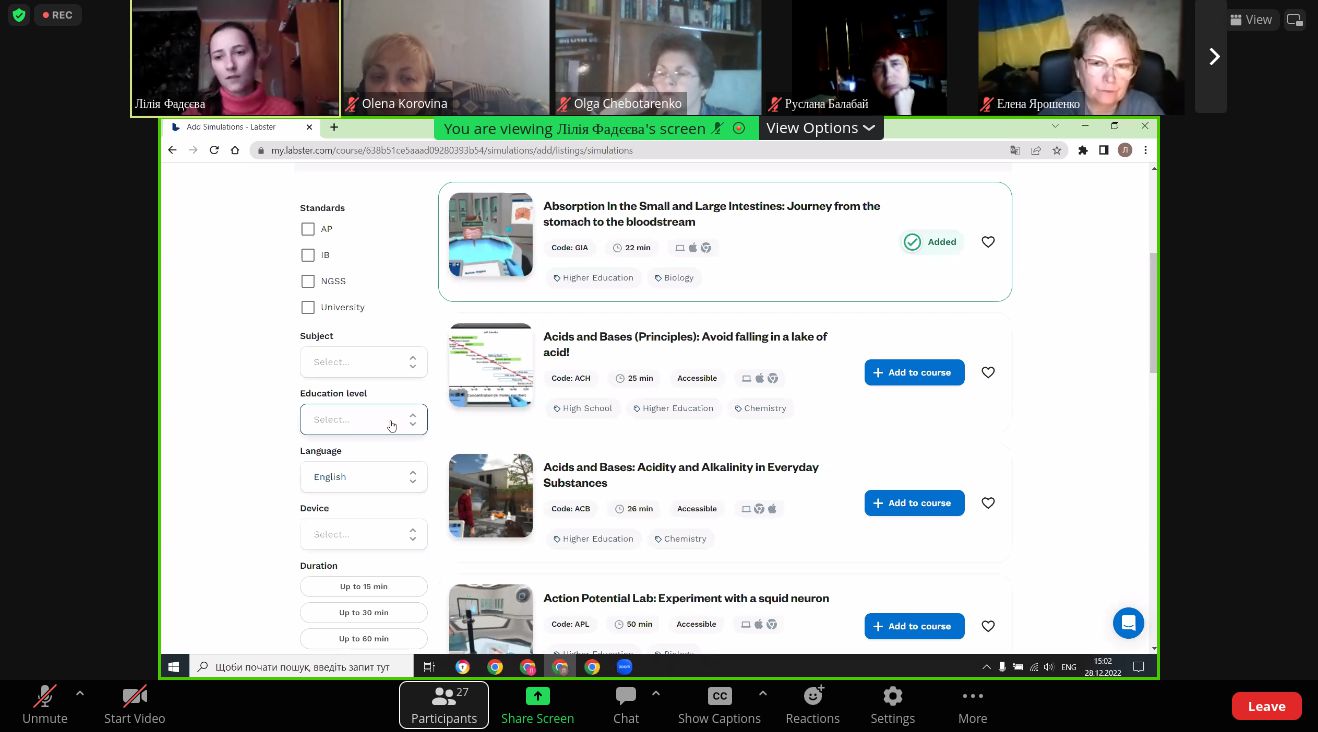1318x732 pixels.
Task: Enable the University standards checkbox
Action: coord(308,307)
